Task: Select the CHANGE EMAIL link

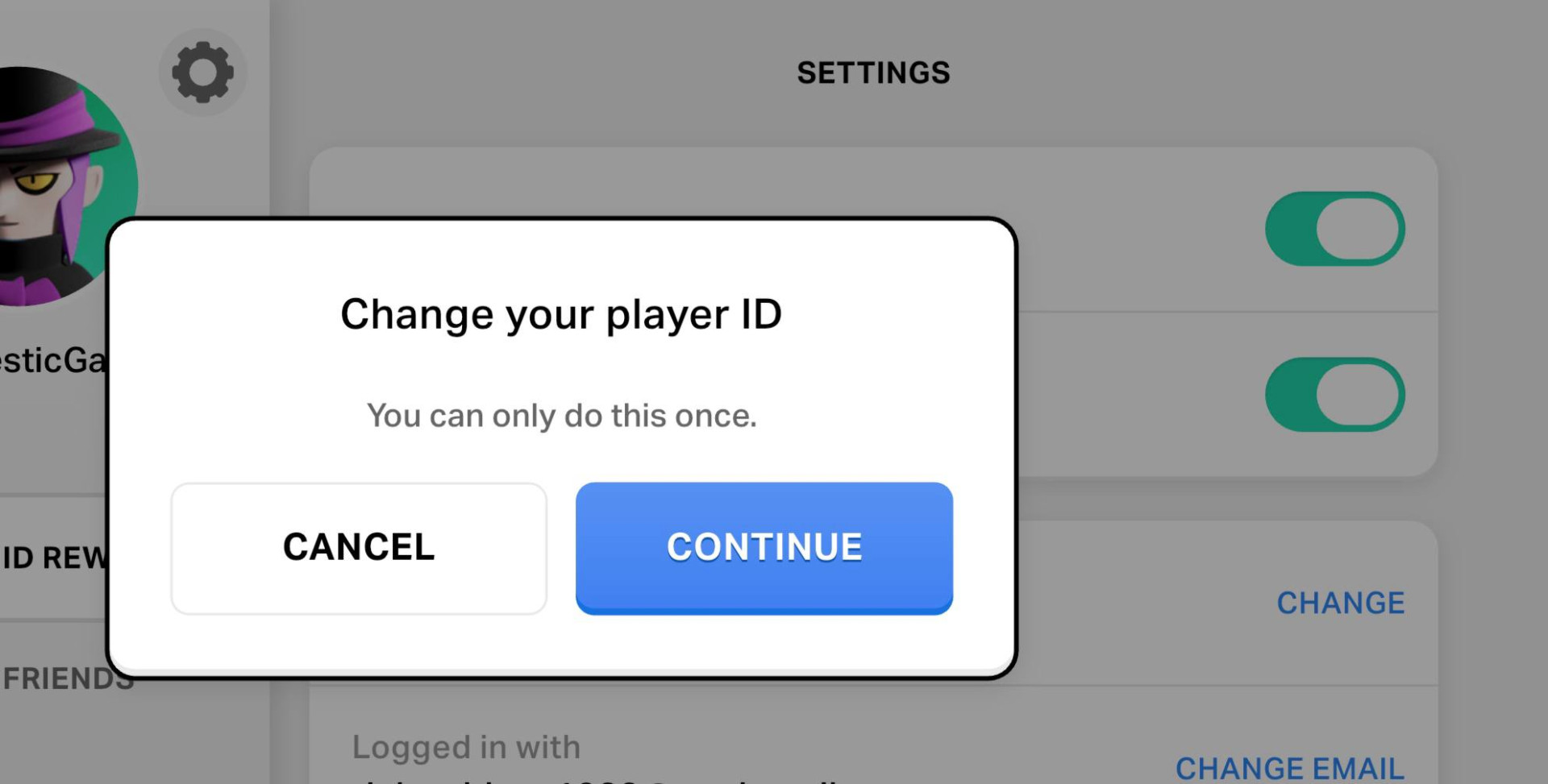Action: pos(1290,769)
